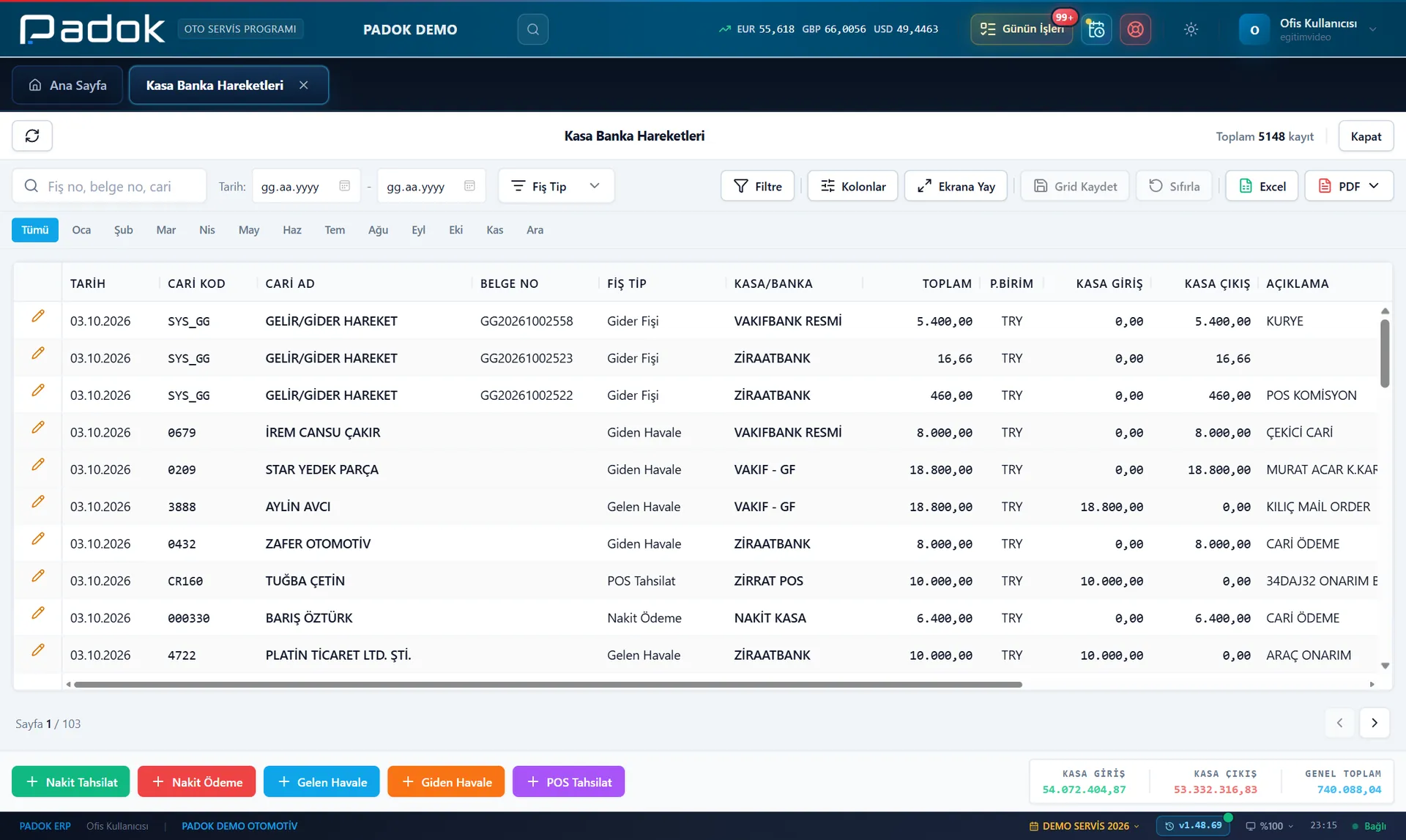Edit the KURYE row with pencil icon
This screenshot has width=1406, height=840.
click(38, 316)
